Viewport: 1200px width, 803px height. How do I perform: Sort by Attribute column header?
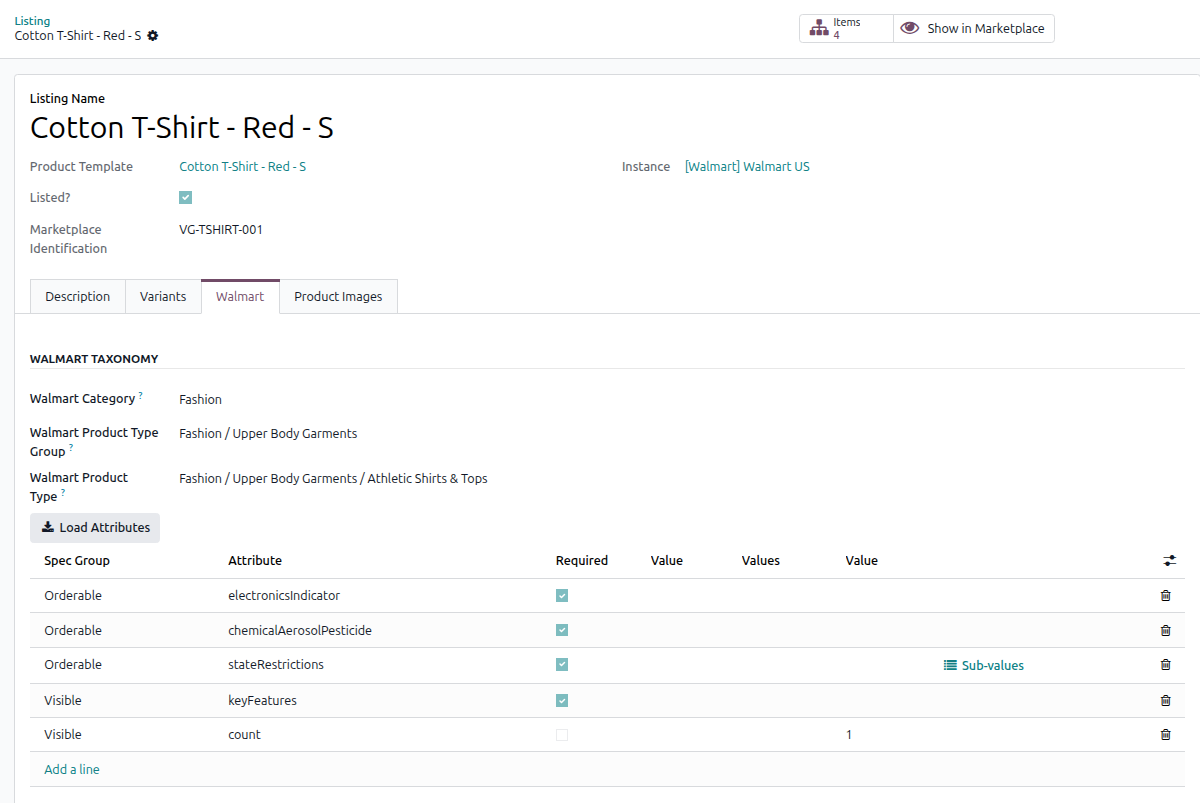(255, 561)
